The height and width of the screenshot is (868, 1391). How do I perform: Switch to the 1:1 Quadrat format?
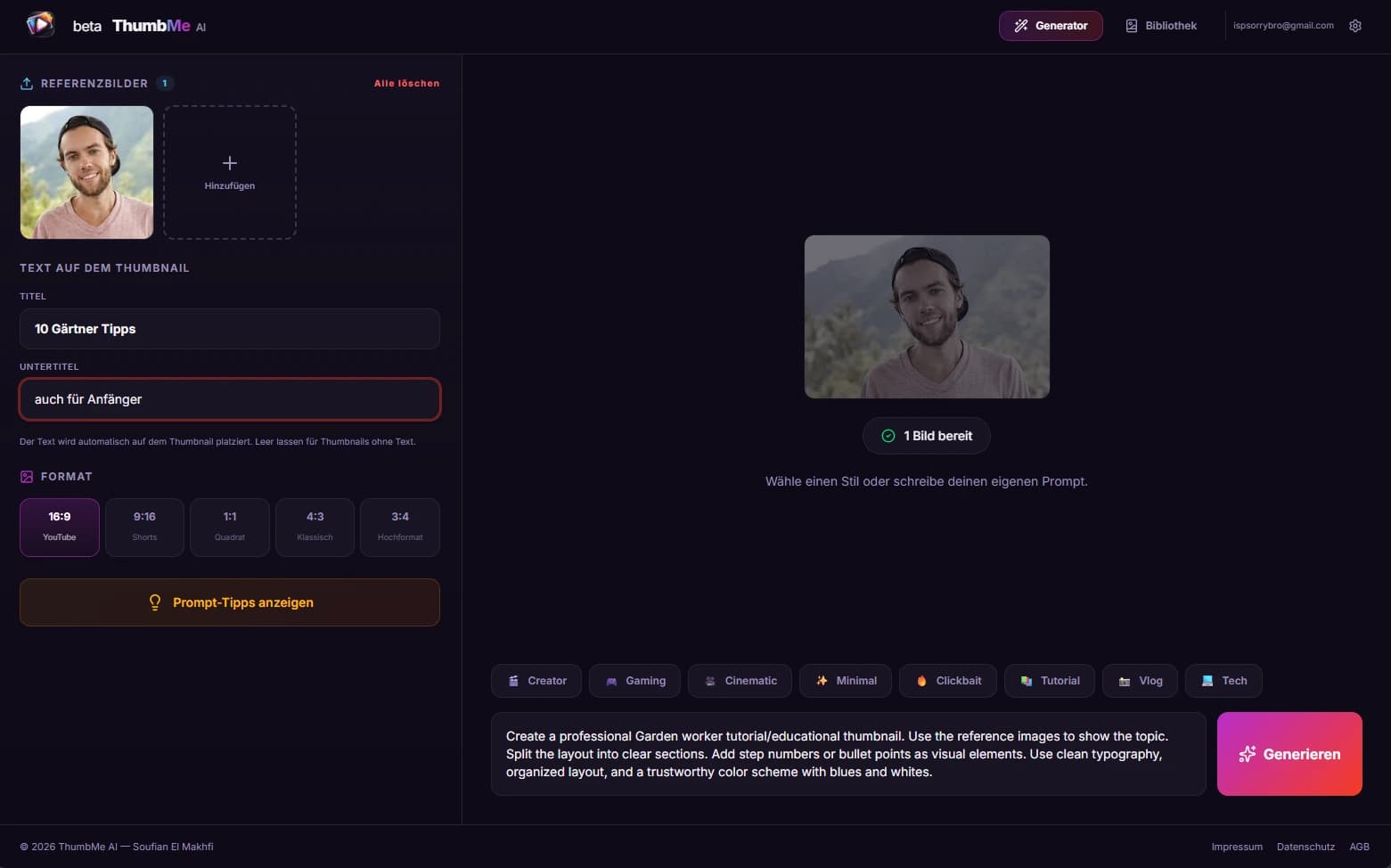tap(229, 527)
